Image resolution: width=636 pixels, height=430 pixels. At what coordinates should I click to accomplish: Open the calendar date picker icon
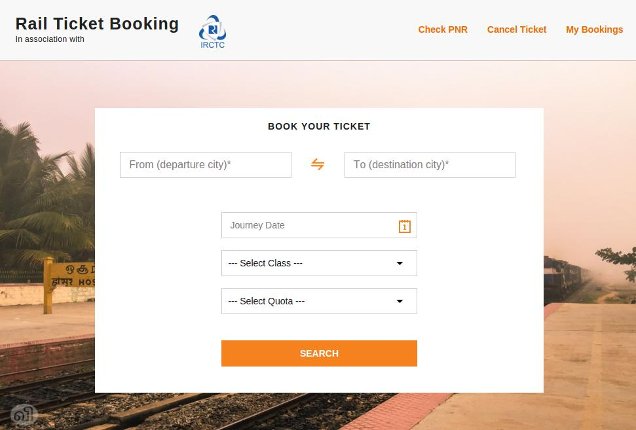pyautogui.click(x=404, y=226)
